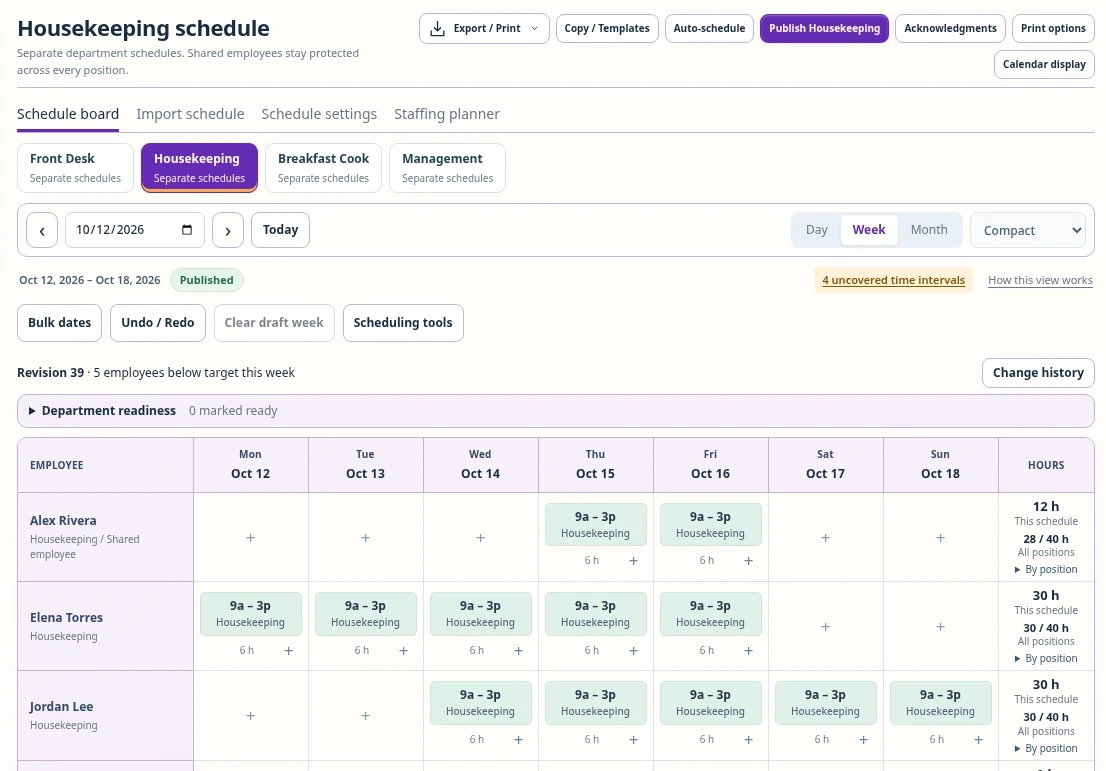Add another shift for Jordan Lee on Sat Oct 17
This screenshot has width=1106, height=771.
tap(863, 739)
